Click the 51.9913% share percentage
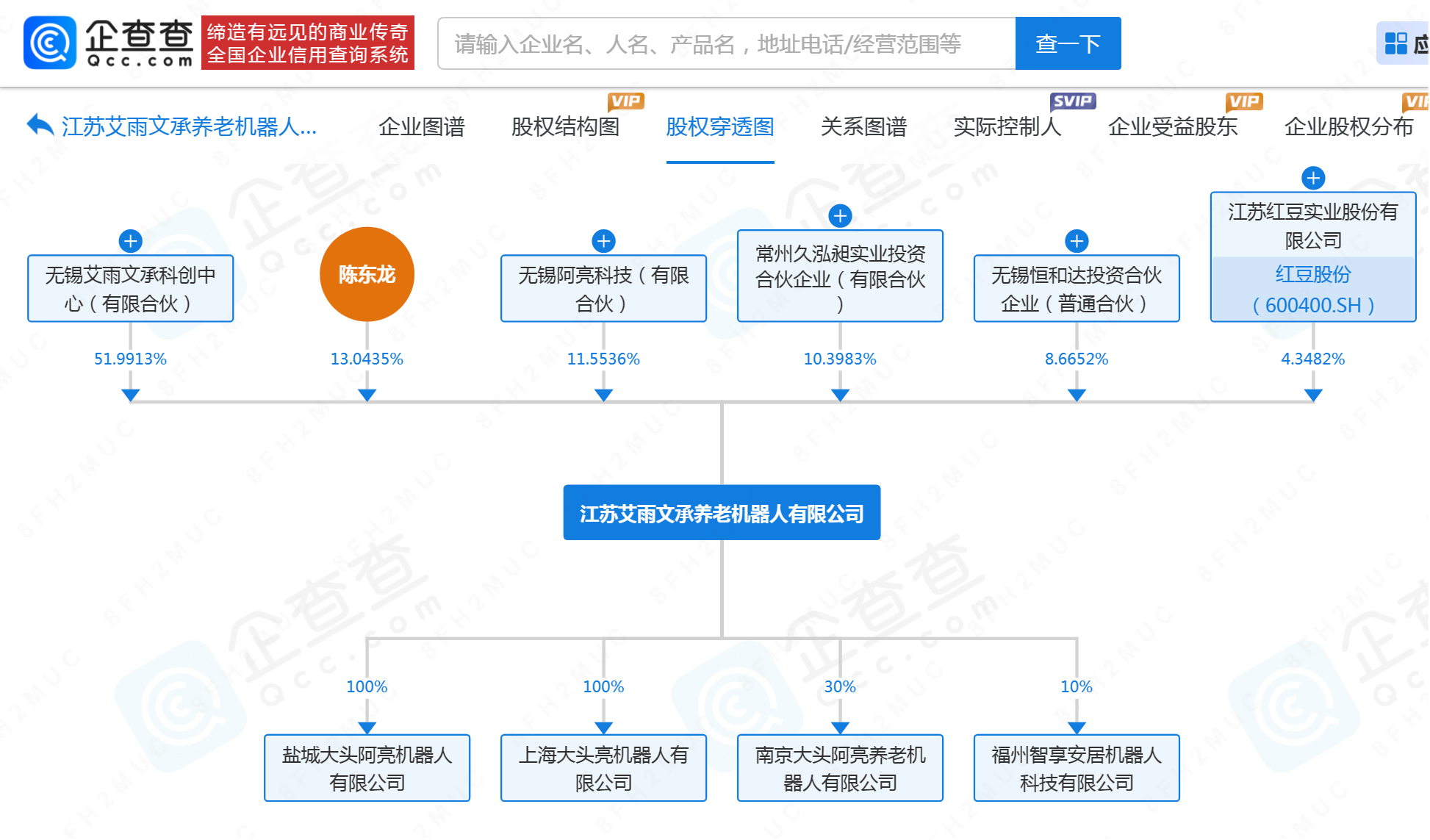 (130, 359)
